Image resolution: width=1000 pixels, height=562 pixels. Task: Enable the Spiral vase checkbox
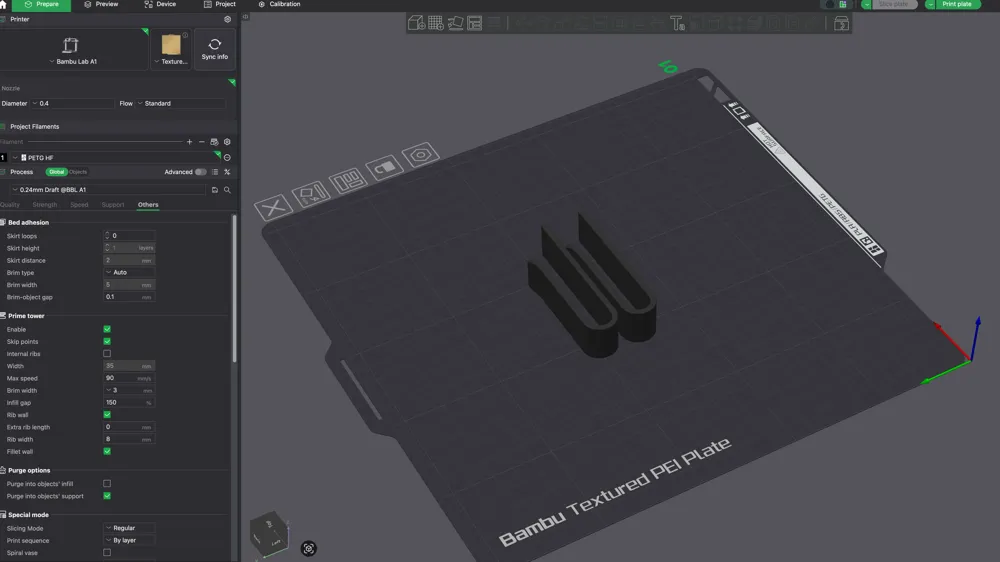(107, 552)
